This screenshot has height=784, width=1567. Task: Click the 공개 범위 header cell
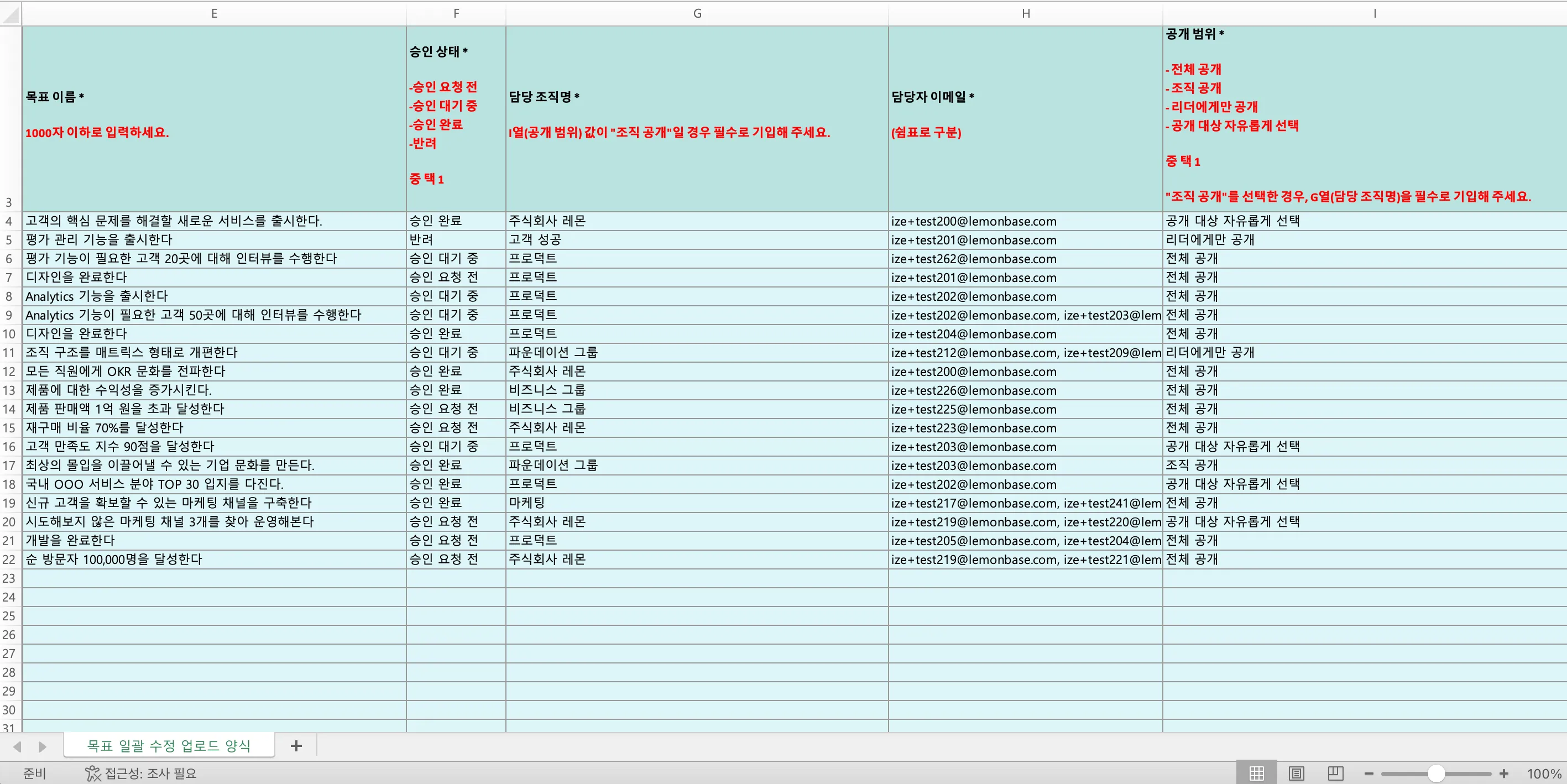coord(1365,119)
